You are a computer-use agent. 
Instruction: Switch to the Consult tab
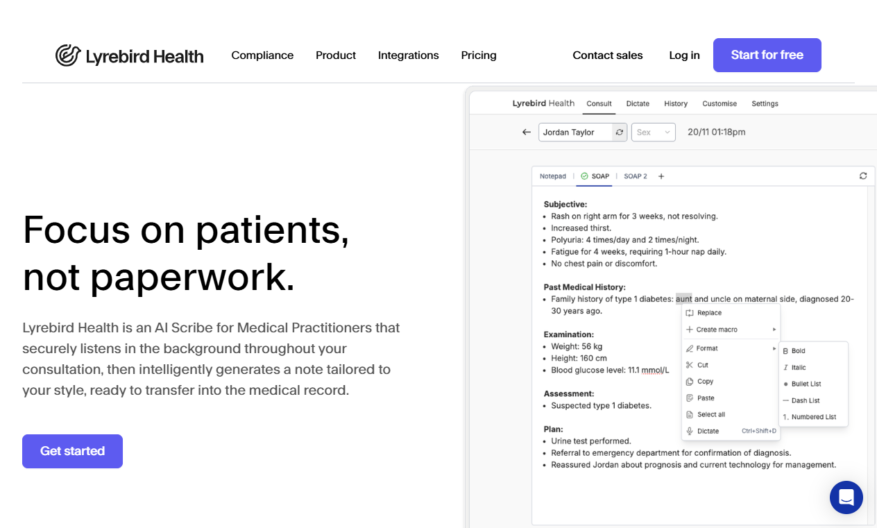[599, 103]
